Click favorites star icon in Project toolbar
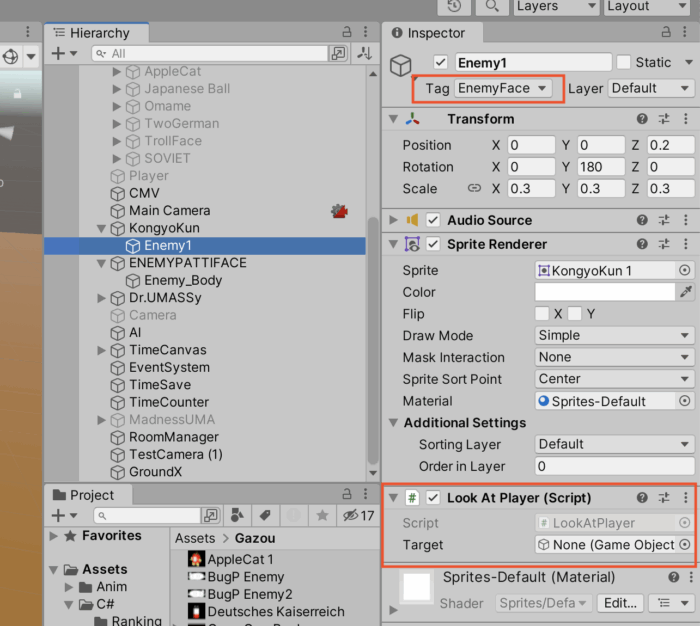 [322, 515]
